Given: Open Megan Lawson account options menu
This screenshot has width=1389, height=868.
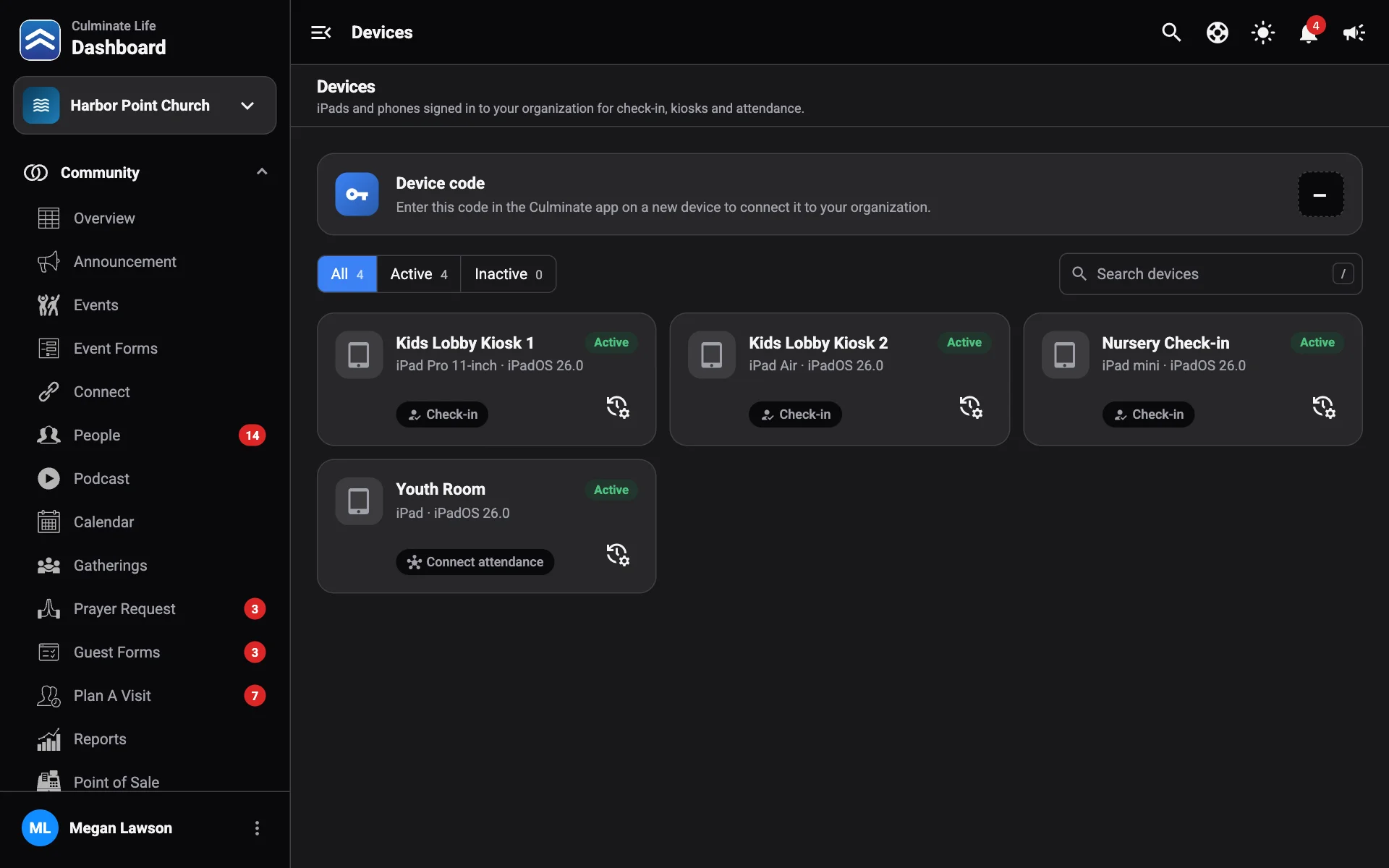Looking at the screenshot, I should (x=257, y=828).
